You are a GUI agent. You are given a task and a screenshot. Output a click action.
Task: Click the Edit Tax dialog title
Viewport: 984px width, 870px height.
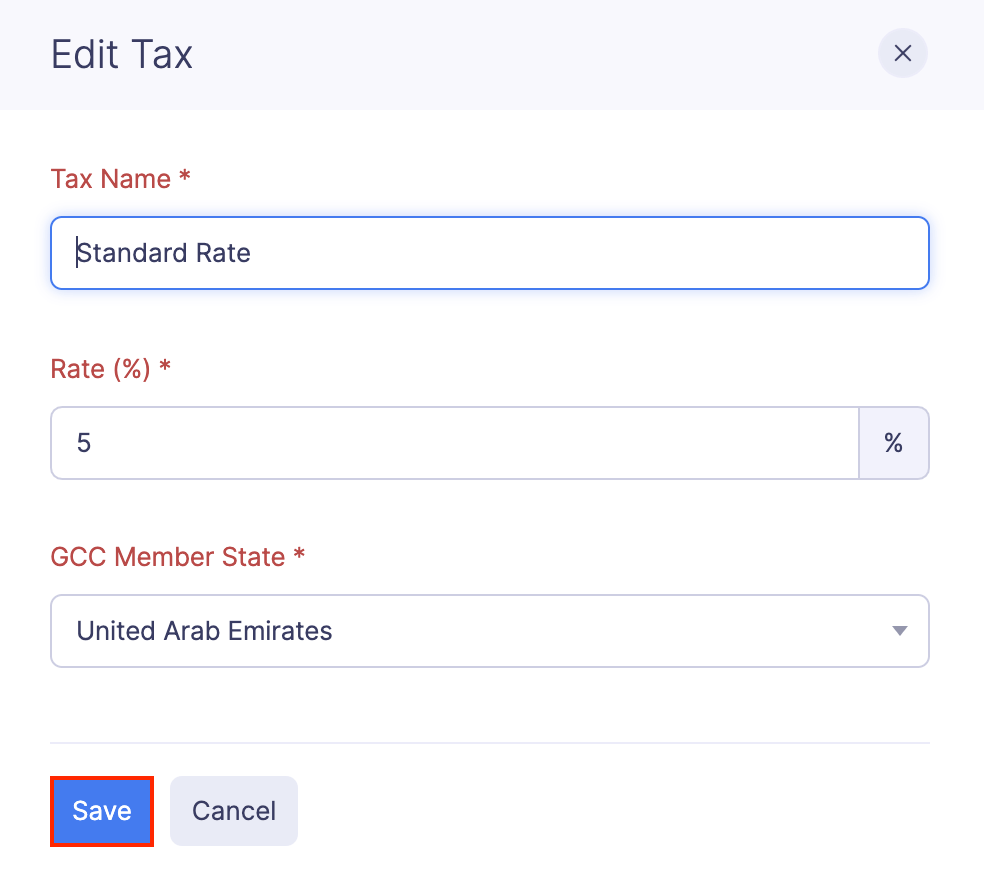pos(121,55)
